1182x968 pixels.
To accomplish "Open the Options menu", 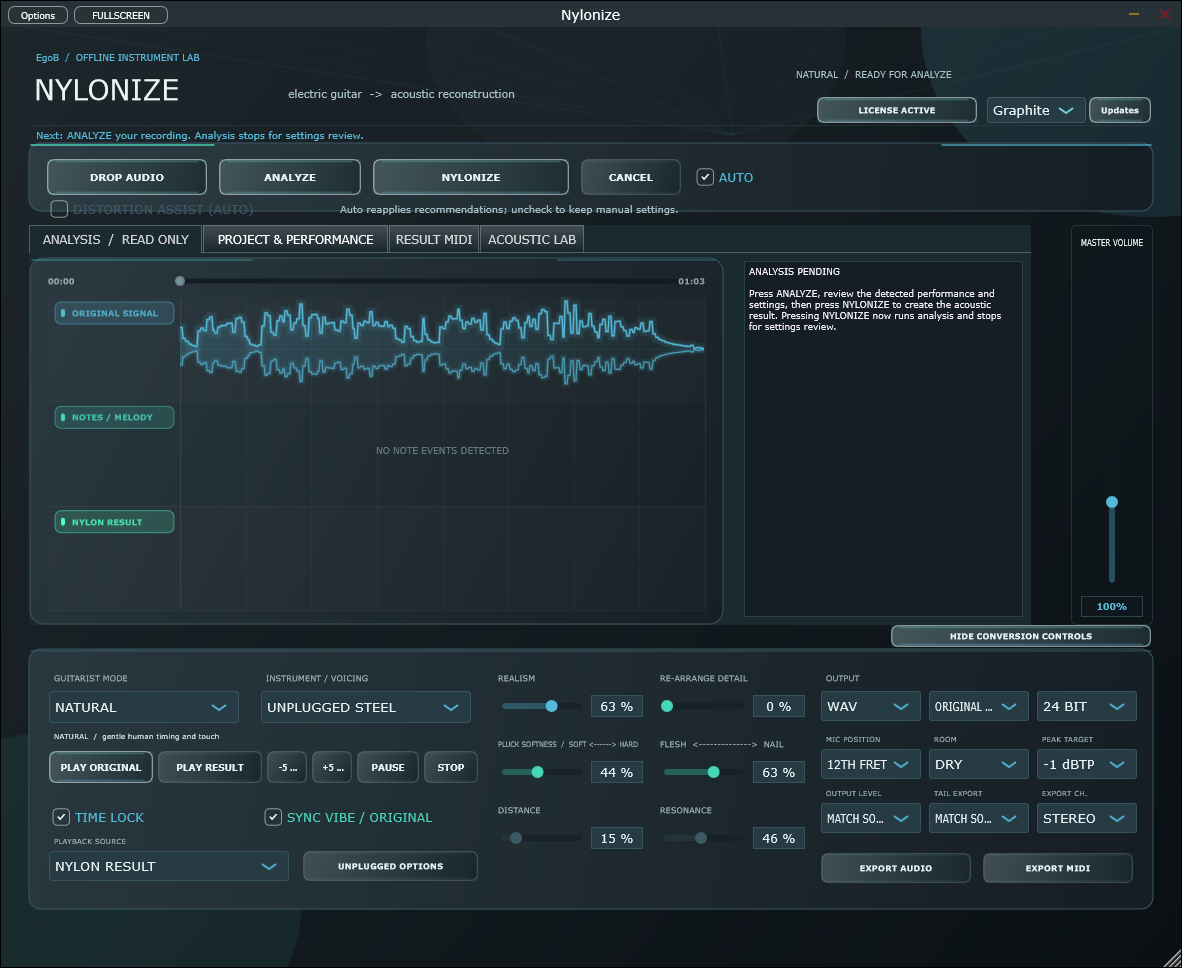I will click(38, 15).
